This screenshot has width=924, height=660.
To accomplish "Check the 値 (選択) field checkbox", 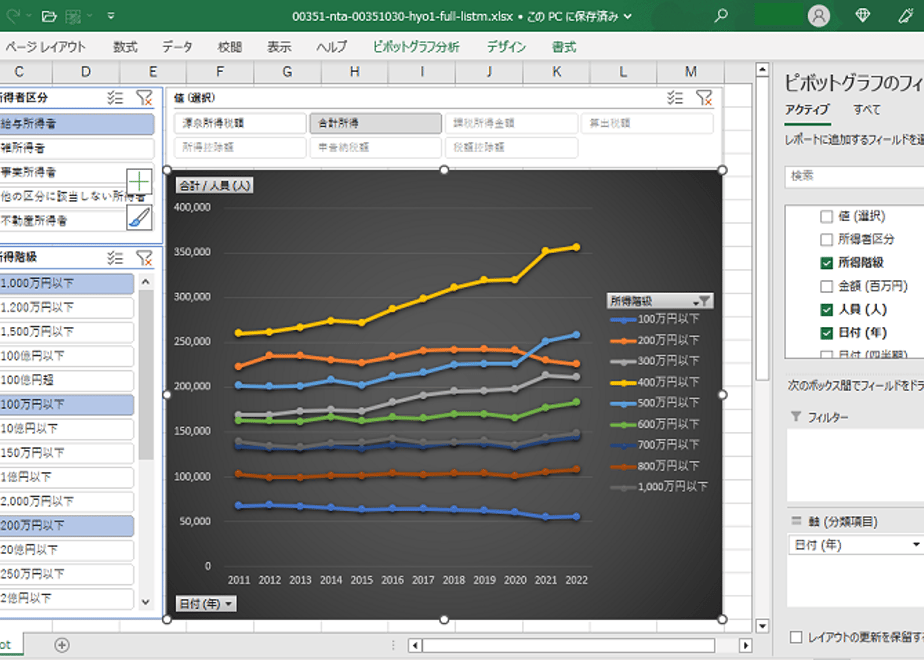I will click(826, 217).
